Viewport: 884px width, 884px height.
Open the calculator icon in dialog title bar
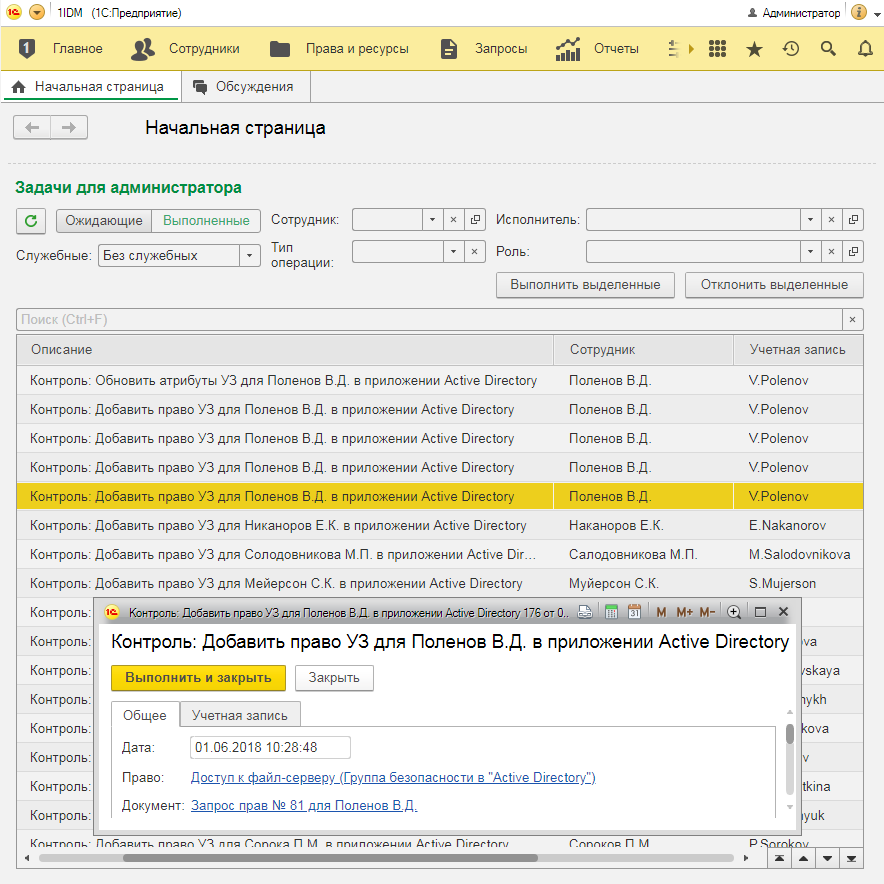pos(609,612)
